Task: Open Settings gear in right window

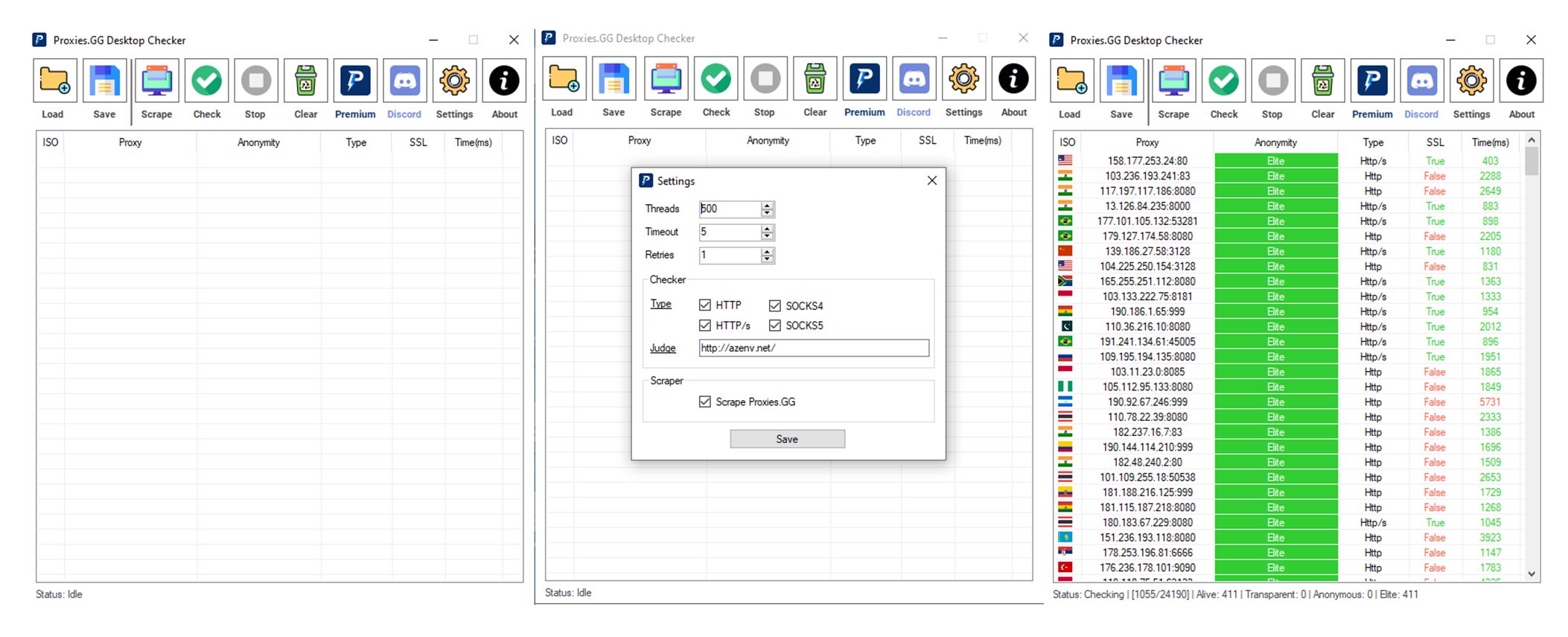Action: pyautogui.click(x=1471, y=80)
